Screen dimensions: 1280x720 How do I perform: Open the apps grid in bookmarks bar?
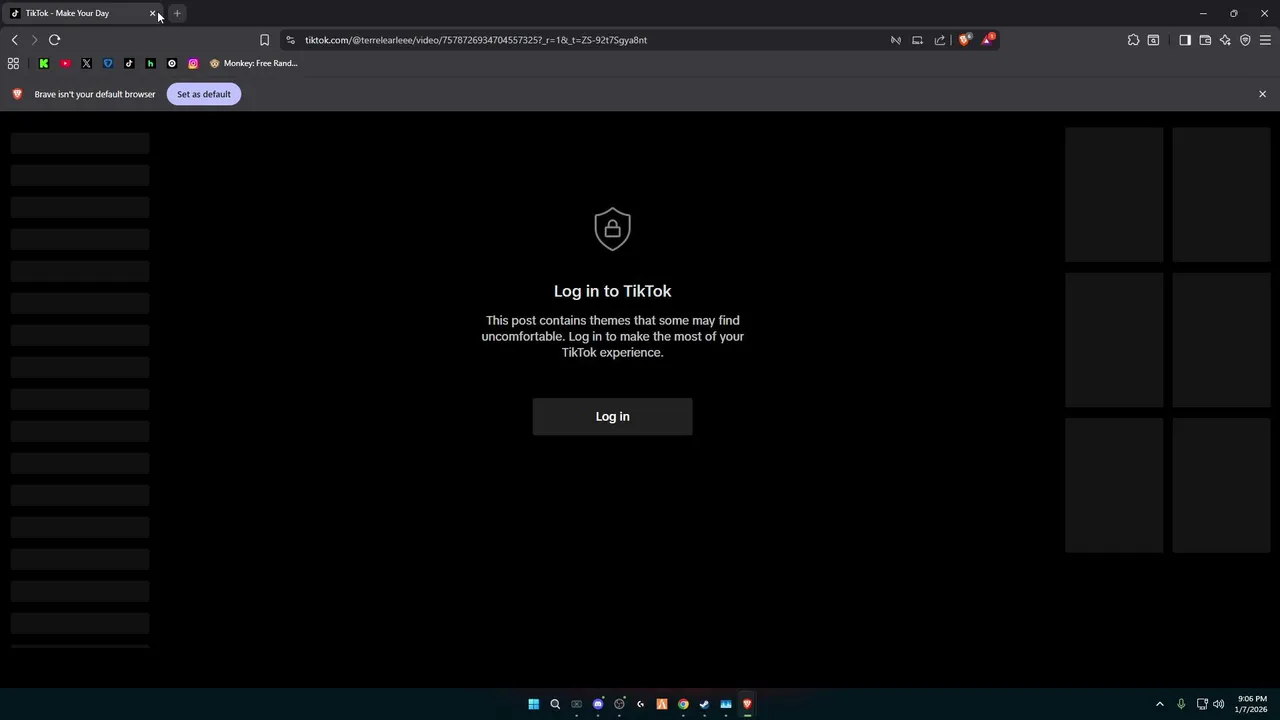13,63
